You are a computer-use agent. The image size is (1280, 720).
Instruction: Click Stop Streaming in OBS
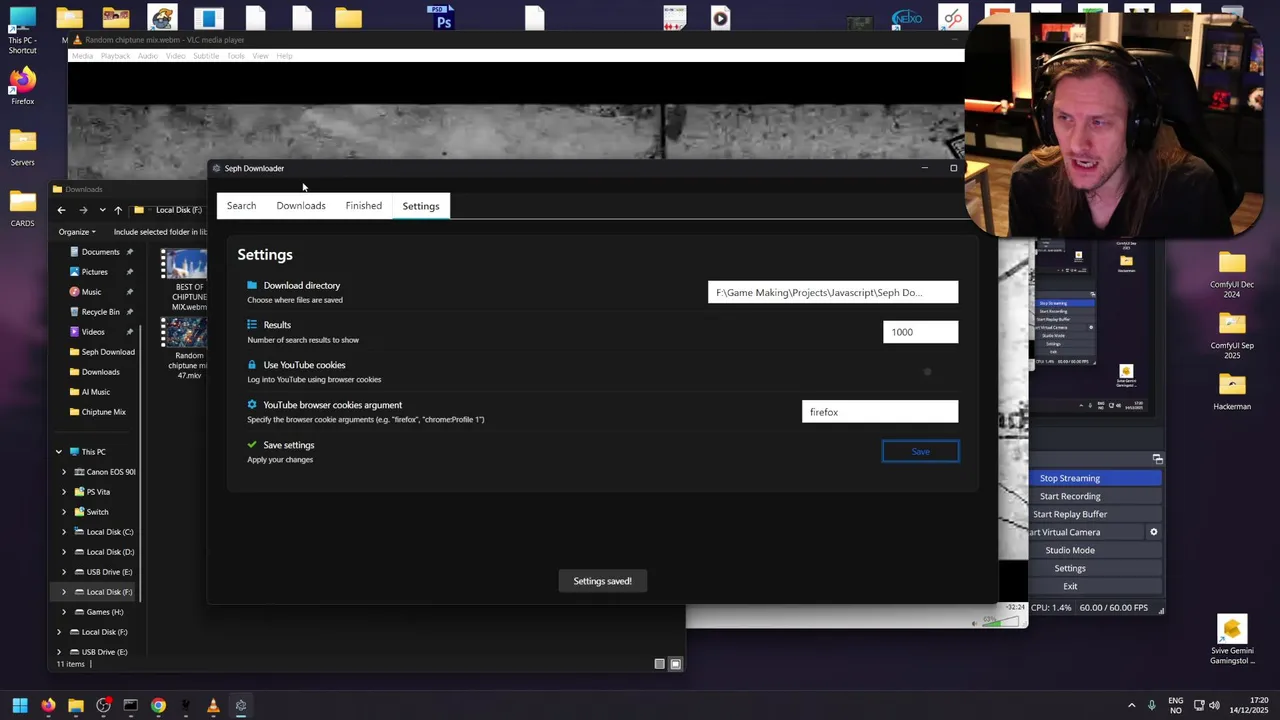click(1096, 478)
